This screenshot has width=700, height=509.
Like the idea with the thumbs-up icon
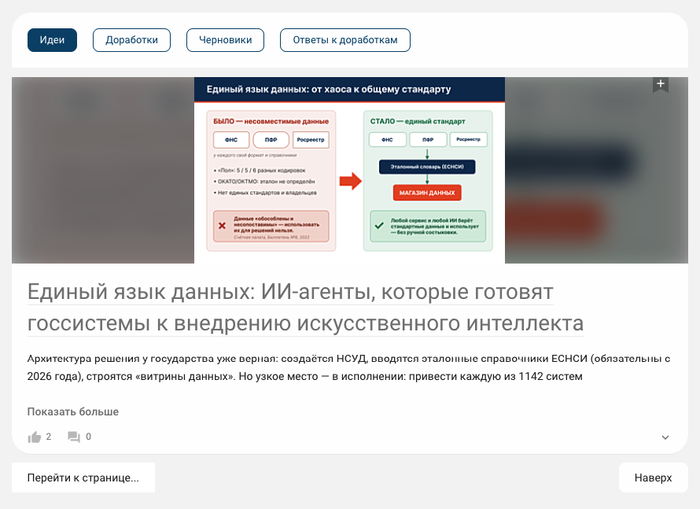click(34, 437)
